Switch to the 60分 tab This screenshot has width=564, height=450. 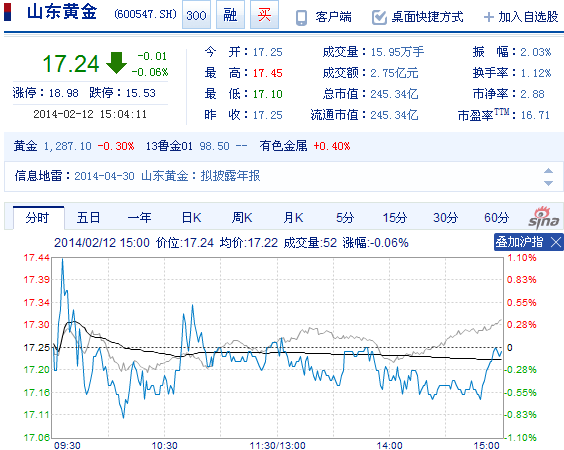coord(497,218)
